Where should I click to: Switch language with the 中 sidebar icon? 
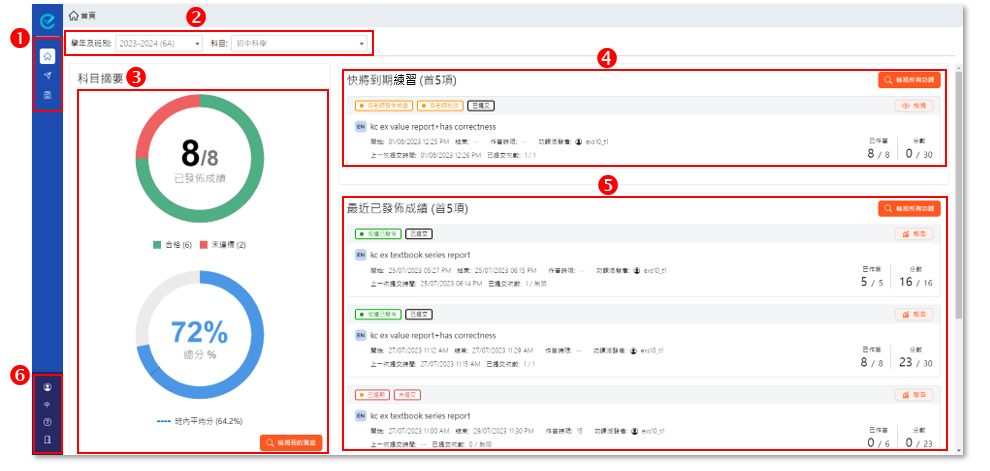click(47, 404)
